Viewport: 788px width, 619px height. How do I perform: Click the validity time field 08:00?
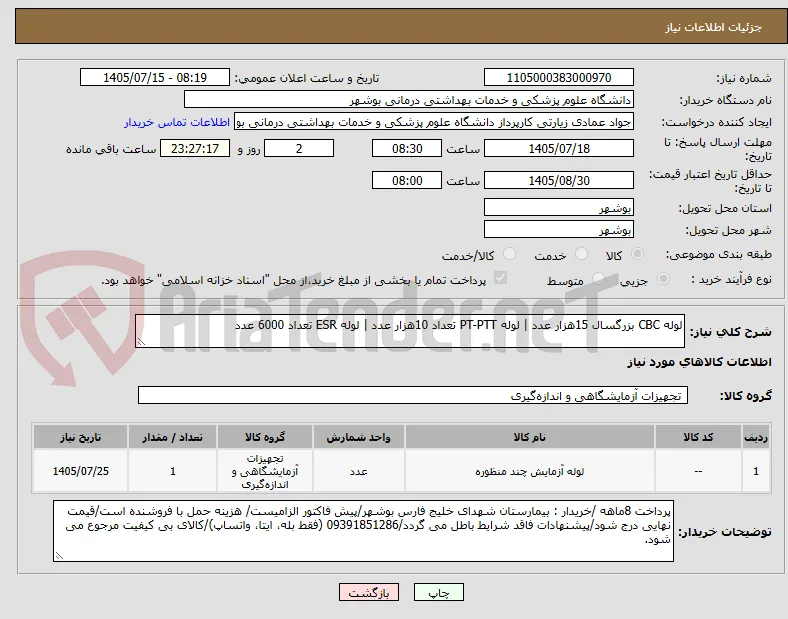click(407, 180)
